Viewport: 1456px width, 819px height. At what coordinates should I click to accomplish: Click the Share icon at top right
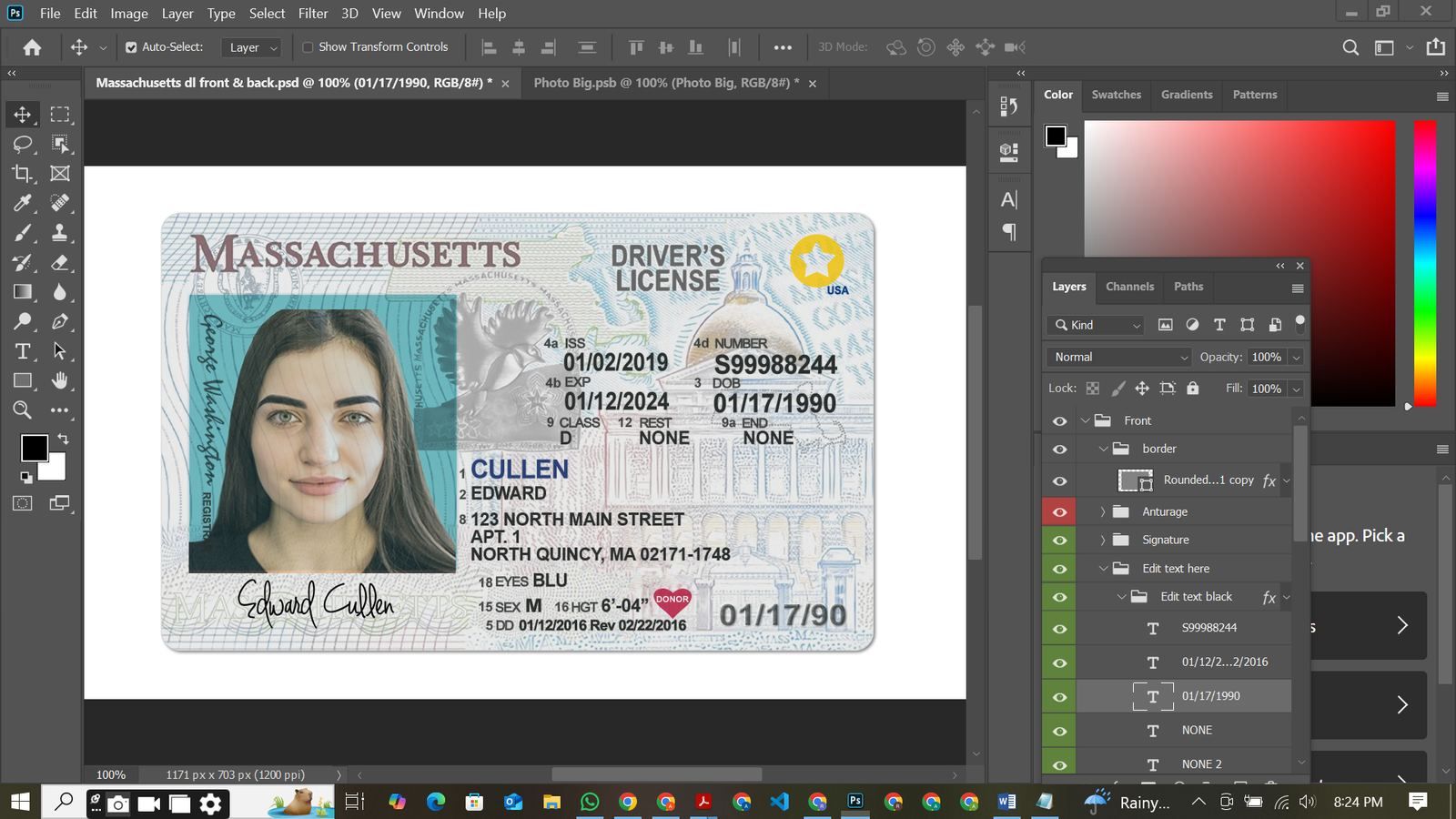tap(1436, 47)
